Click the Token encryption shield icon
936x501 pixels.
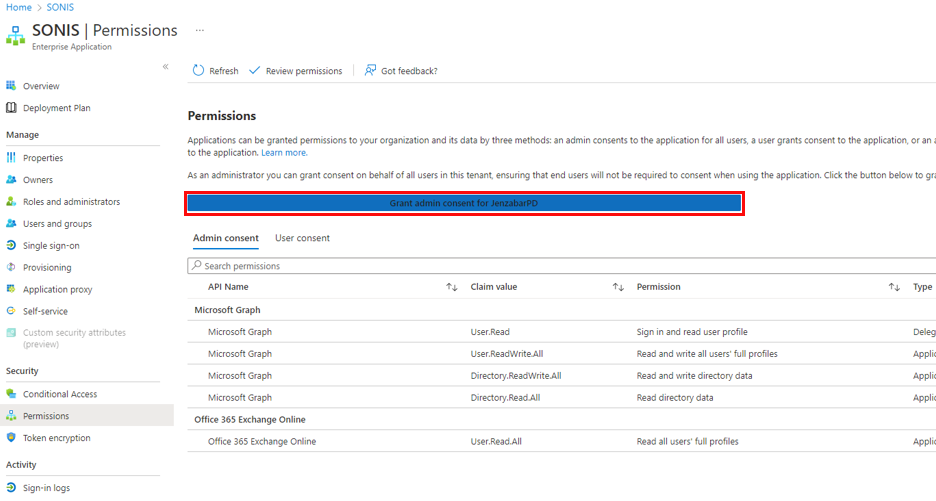(11, 437)
